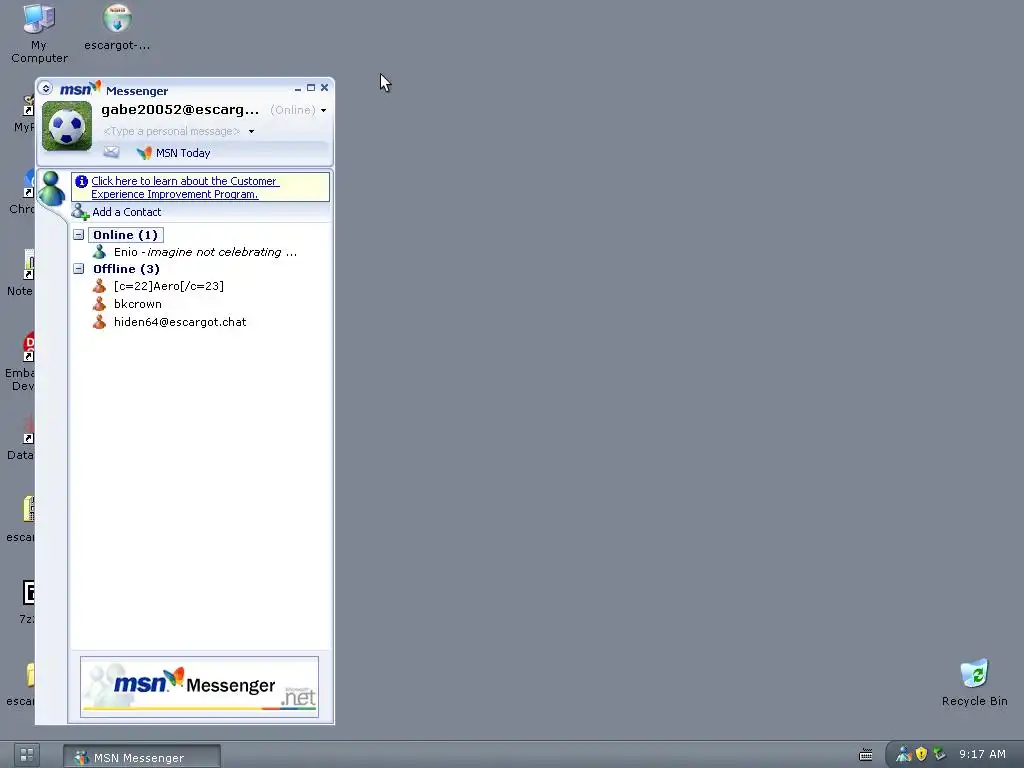Click the yellow security shield tray icon
Viewport: 1024px width, 768px height.
tap(921, 754)
